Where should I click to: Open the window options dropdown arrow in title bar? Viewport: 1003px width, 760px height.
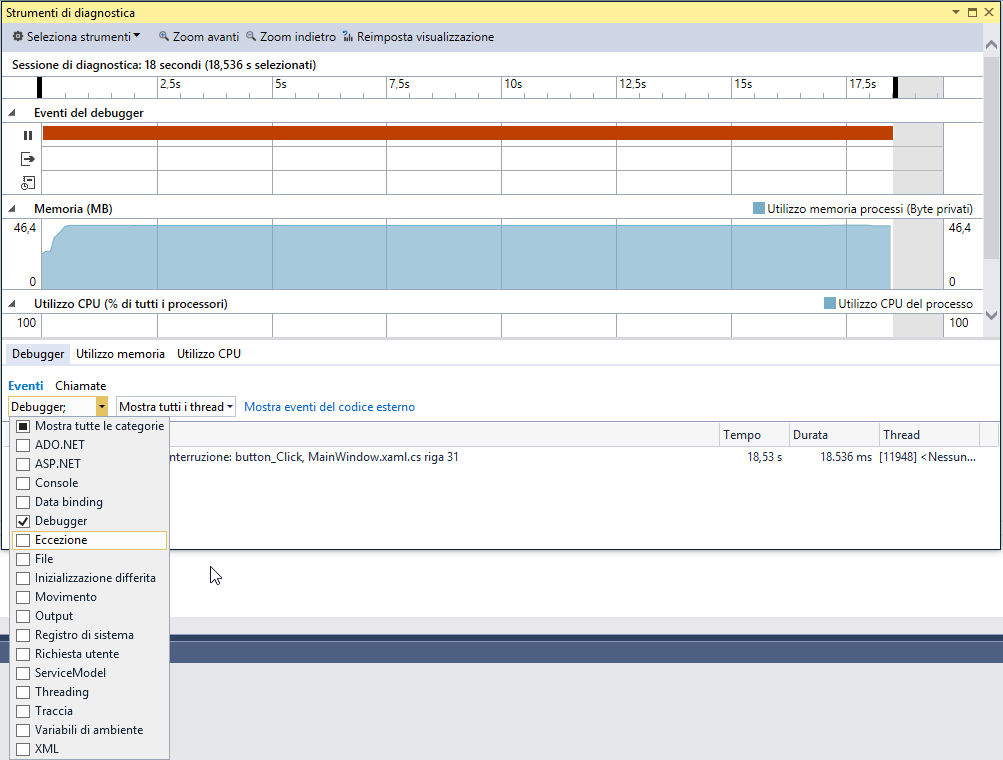click(956, 12)
